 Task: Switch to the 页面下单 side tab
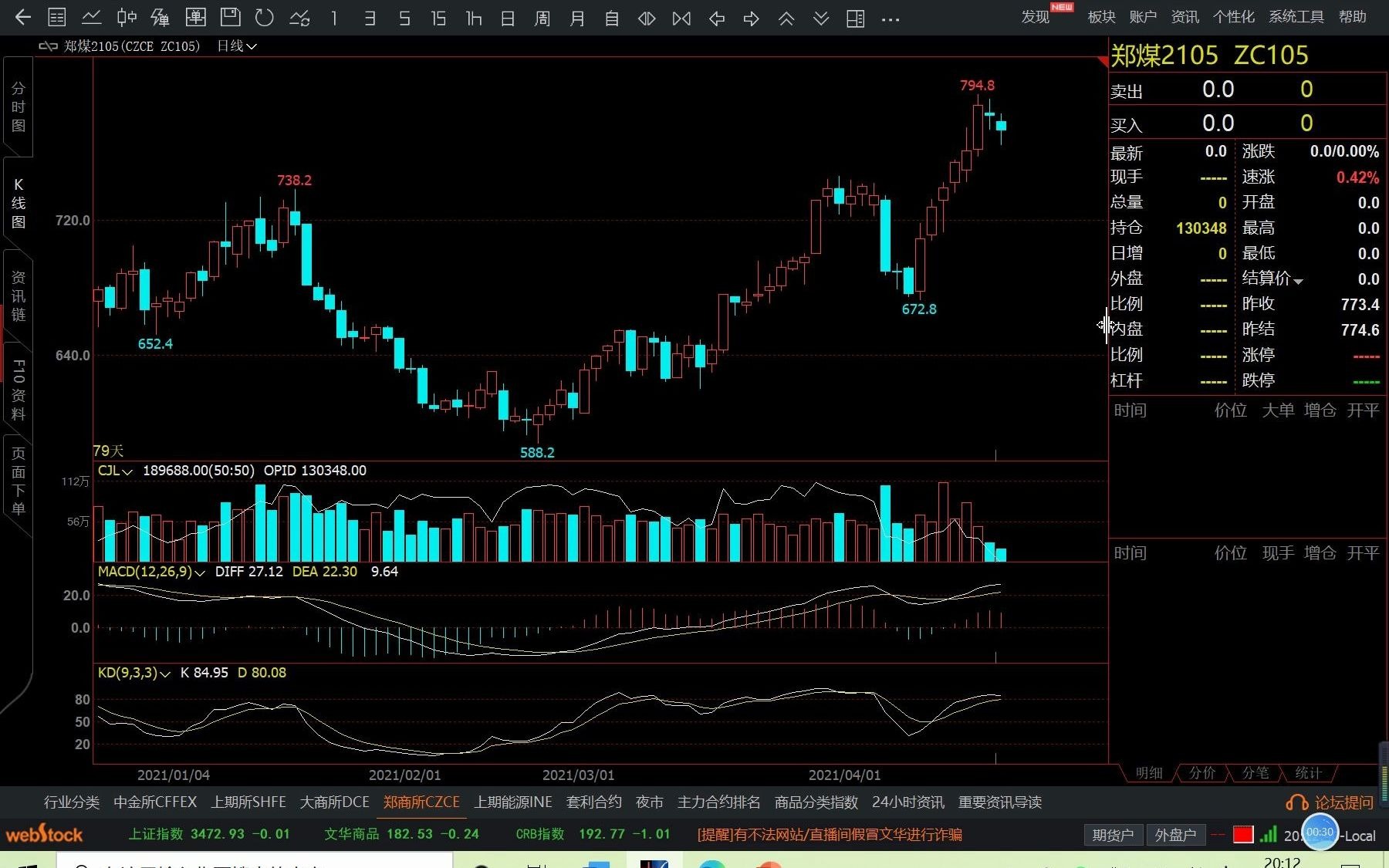click(18, 481)
